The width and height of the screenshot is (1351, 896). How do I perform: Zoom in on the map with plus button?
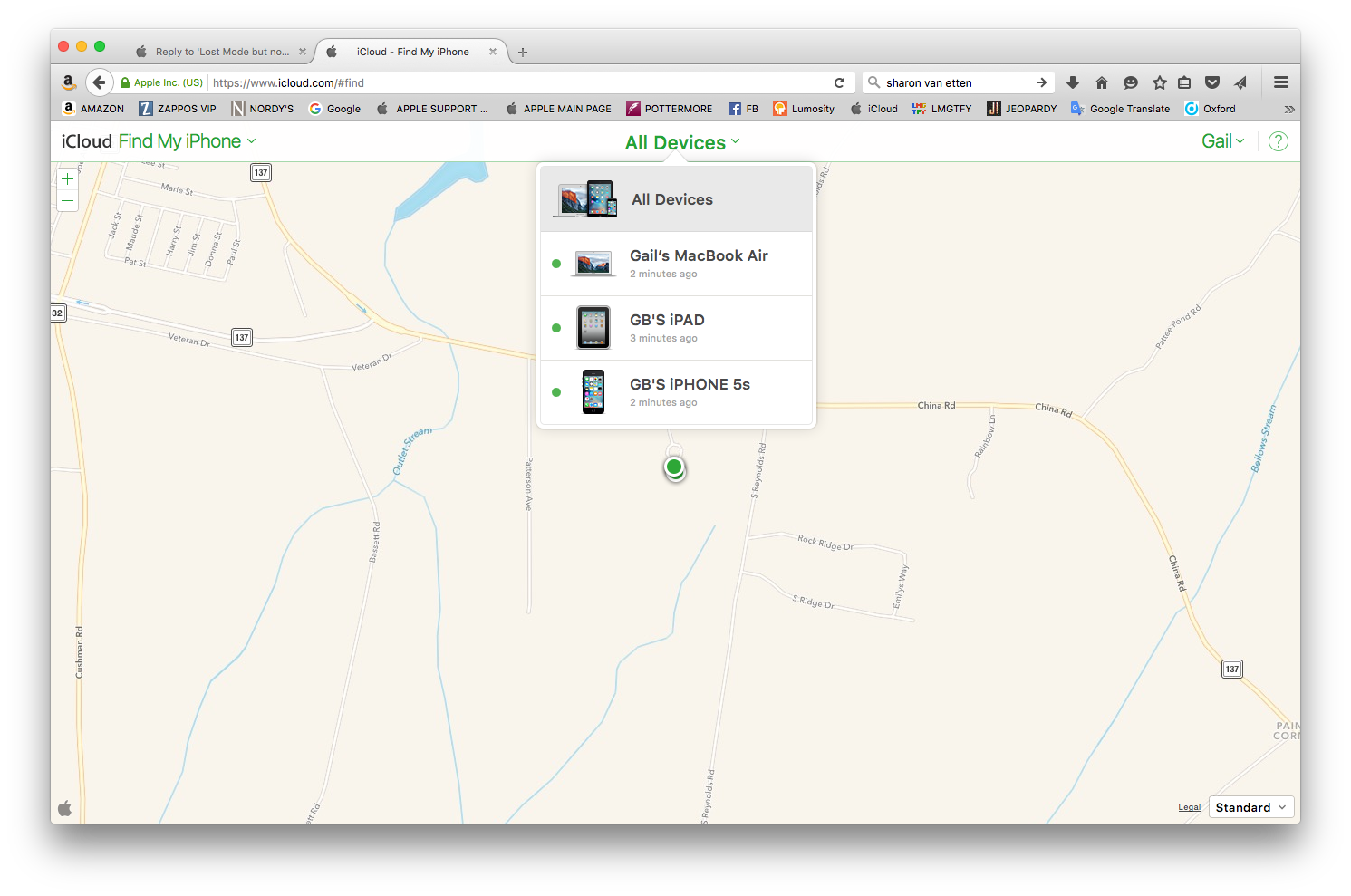tap(68, 178)
